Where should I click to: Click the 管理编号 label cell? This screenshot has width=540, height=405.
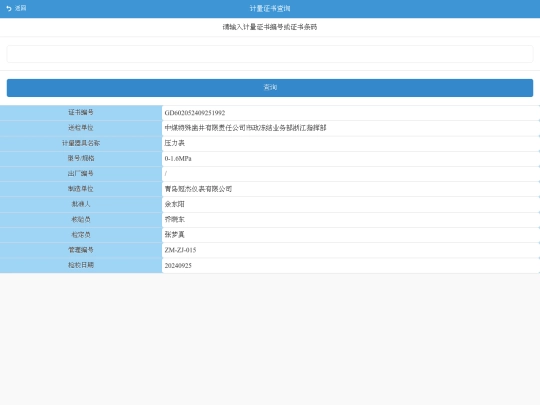[81, 250]
